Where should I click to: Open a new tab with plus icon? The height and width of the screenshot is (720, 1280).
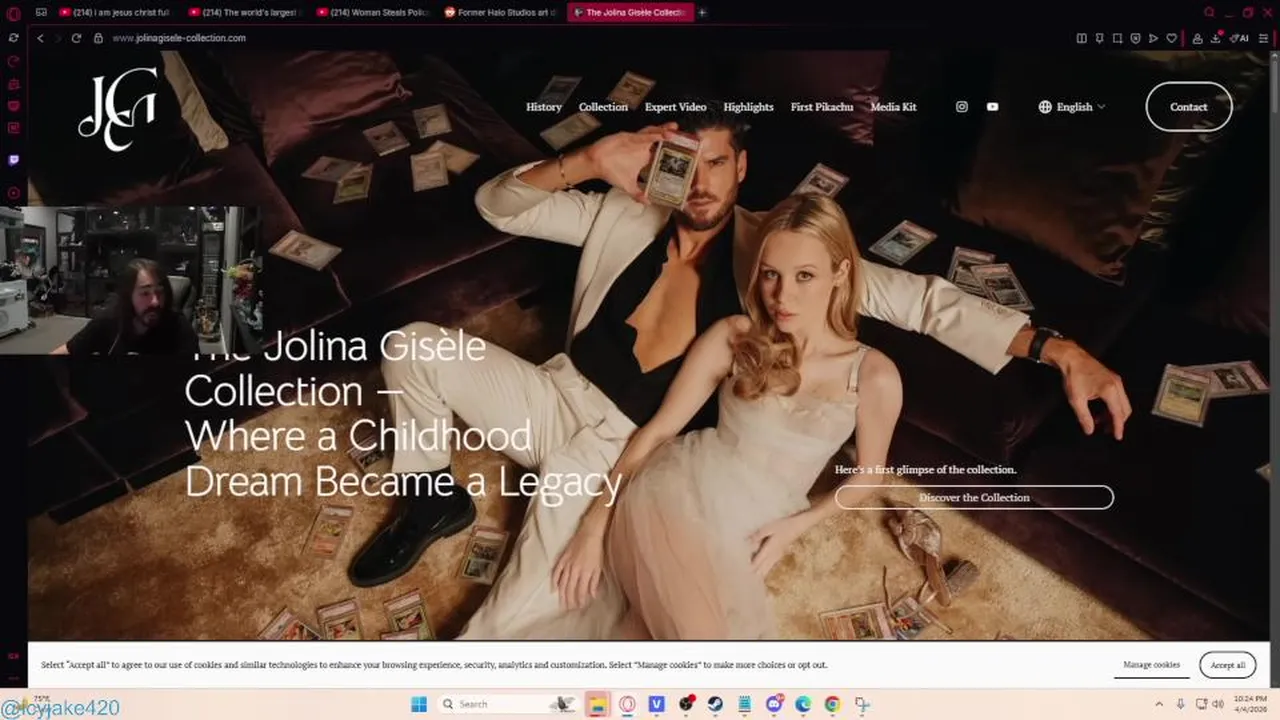click(x=702, y=13)
